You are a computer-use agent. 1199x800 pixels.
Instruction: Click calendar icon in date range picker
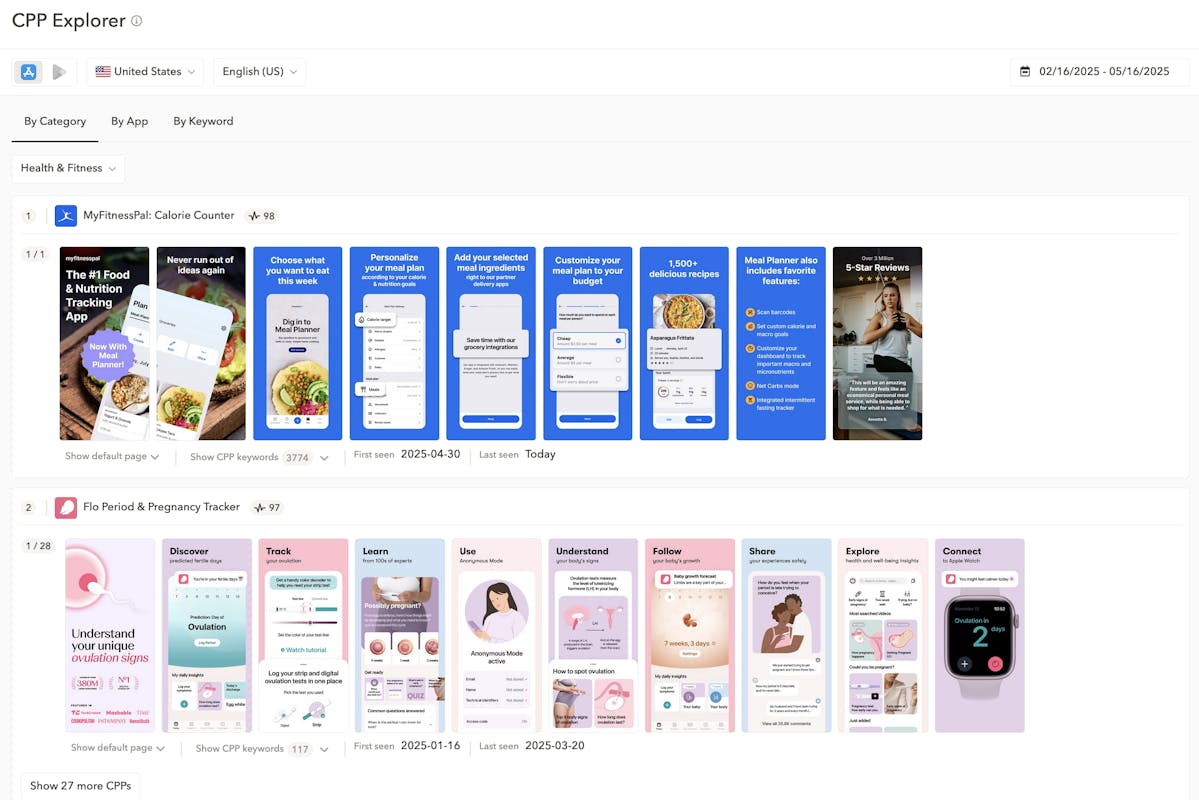tap(1025, 72)
